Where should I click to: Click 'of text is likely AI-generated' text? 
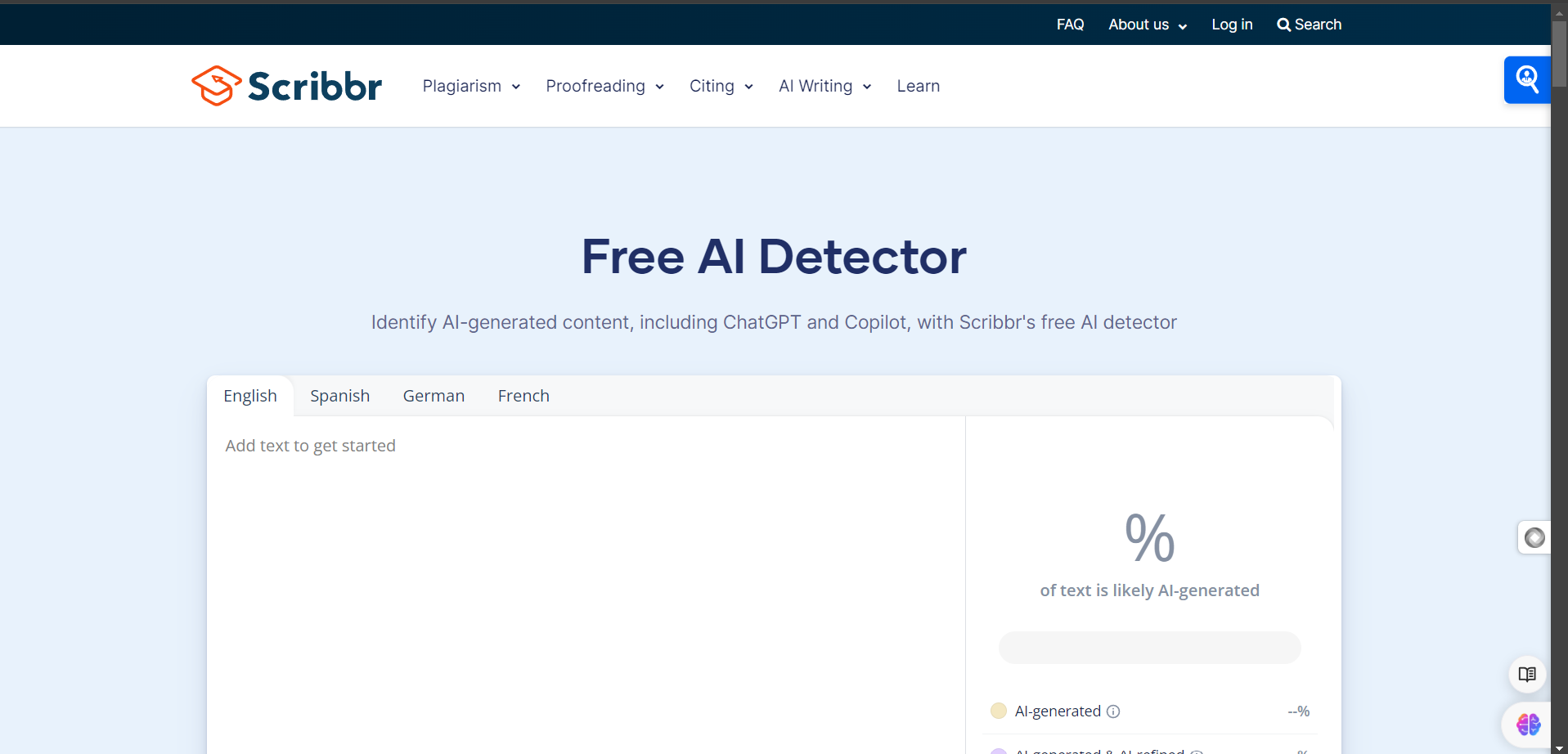click(1149, 590)
